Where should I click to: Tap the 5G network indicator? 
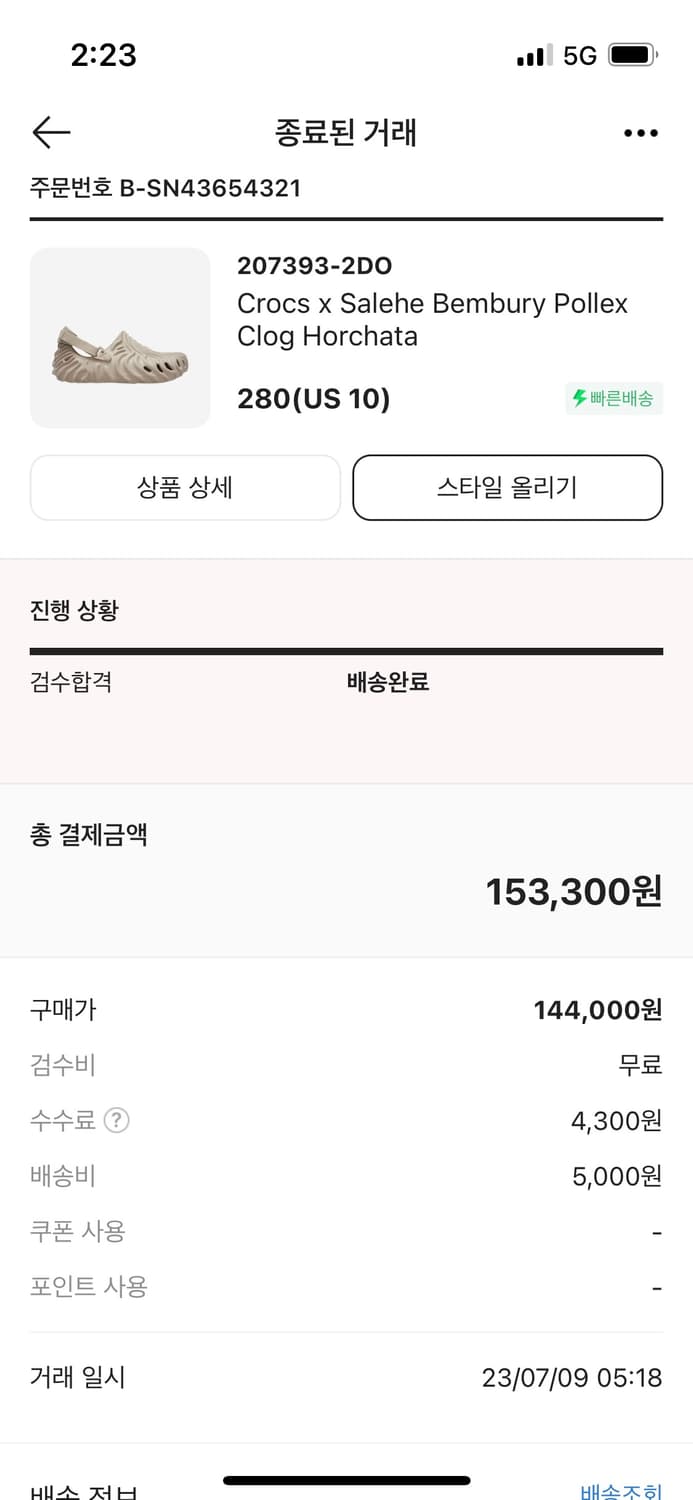tap(580, 56)
